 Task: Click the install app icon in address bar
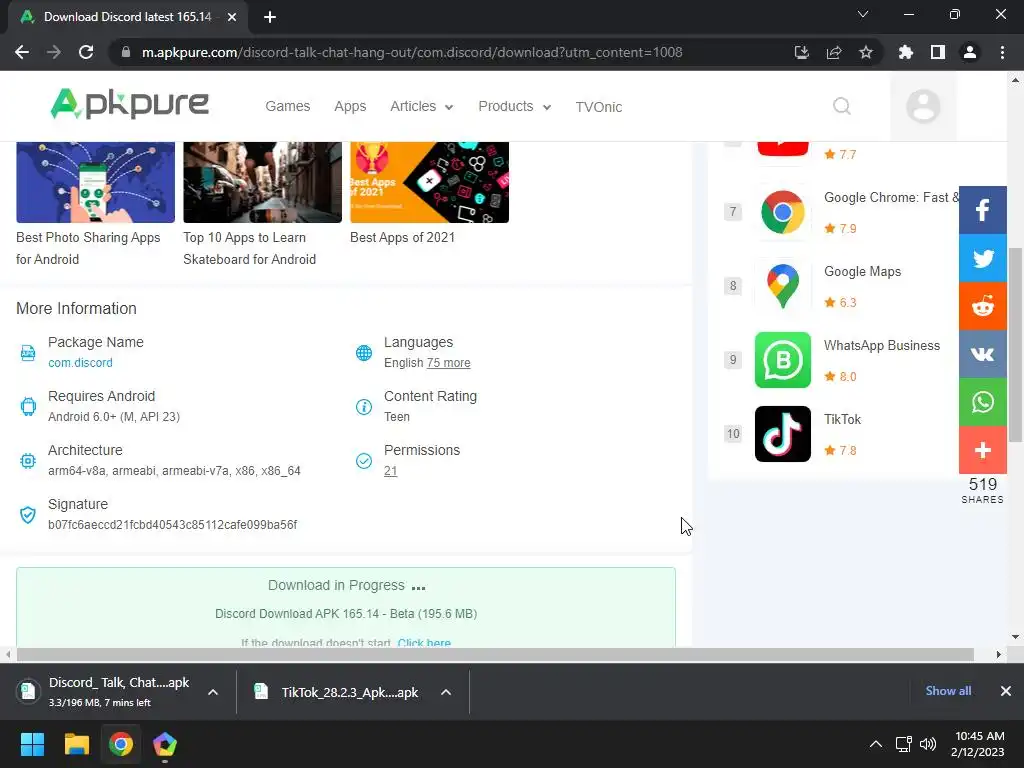coord(801,52)
